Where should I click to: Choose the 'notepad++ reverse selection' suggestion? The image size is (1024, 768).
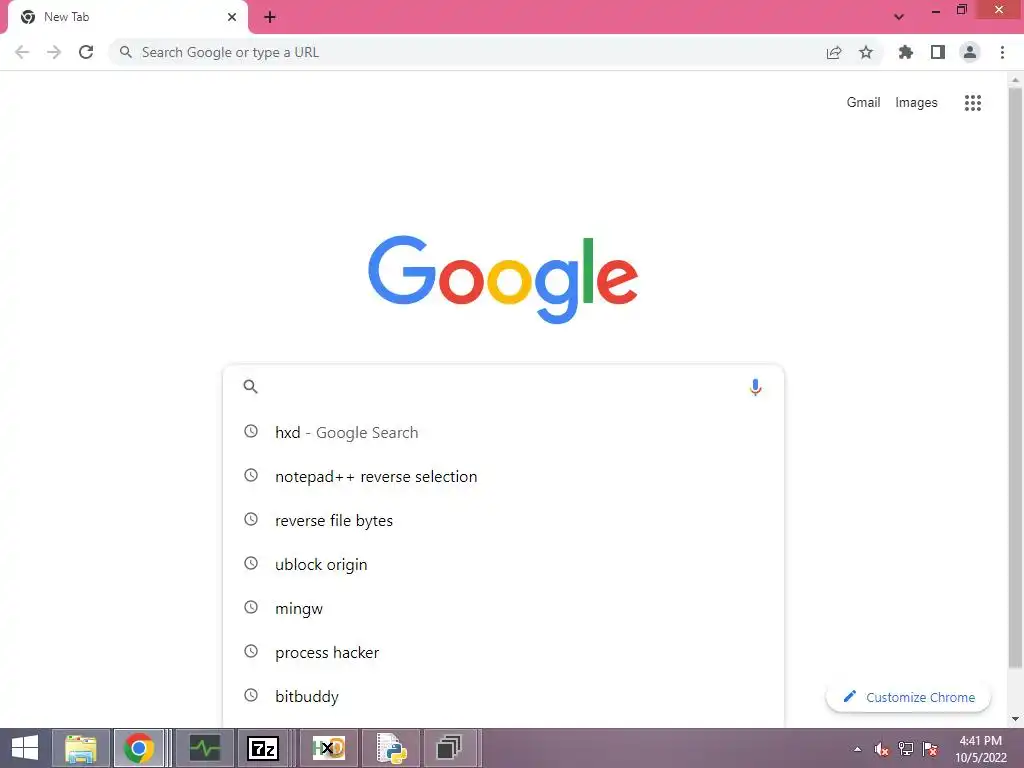click(x=503, y=476)
